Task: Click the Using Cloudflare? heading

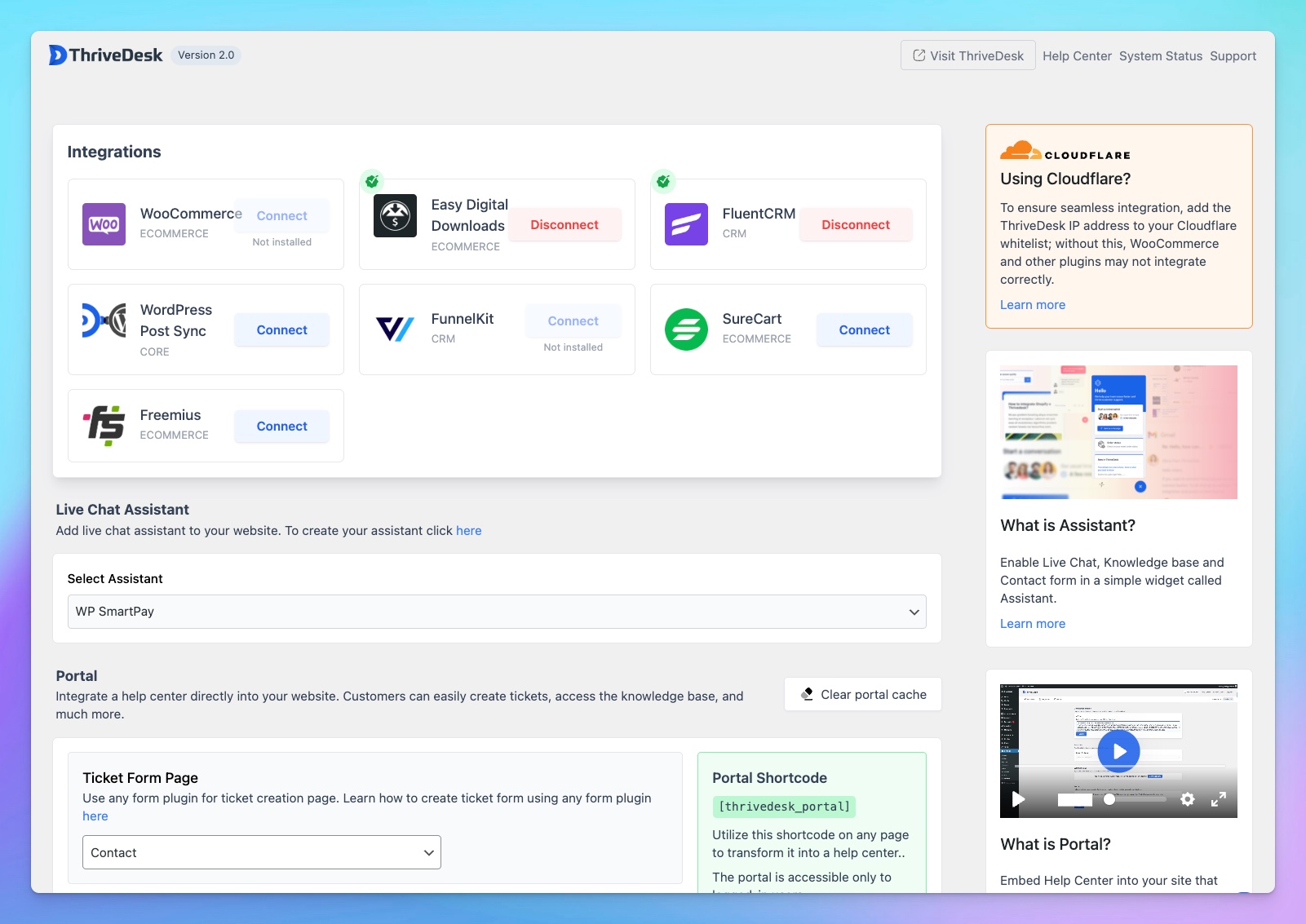Action: click(x=1065, y=179)
